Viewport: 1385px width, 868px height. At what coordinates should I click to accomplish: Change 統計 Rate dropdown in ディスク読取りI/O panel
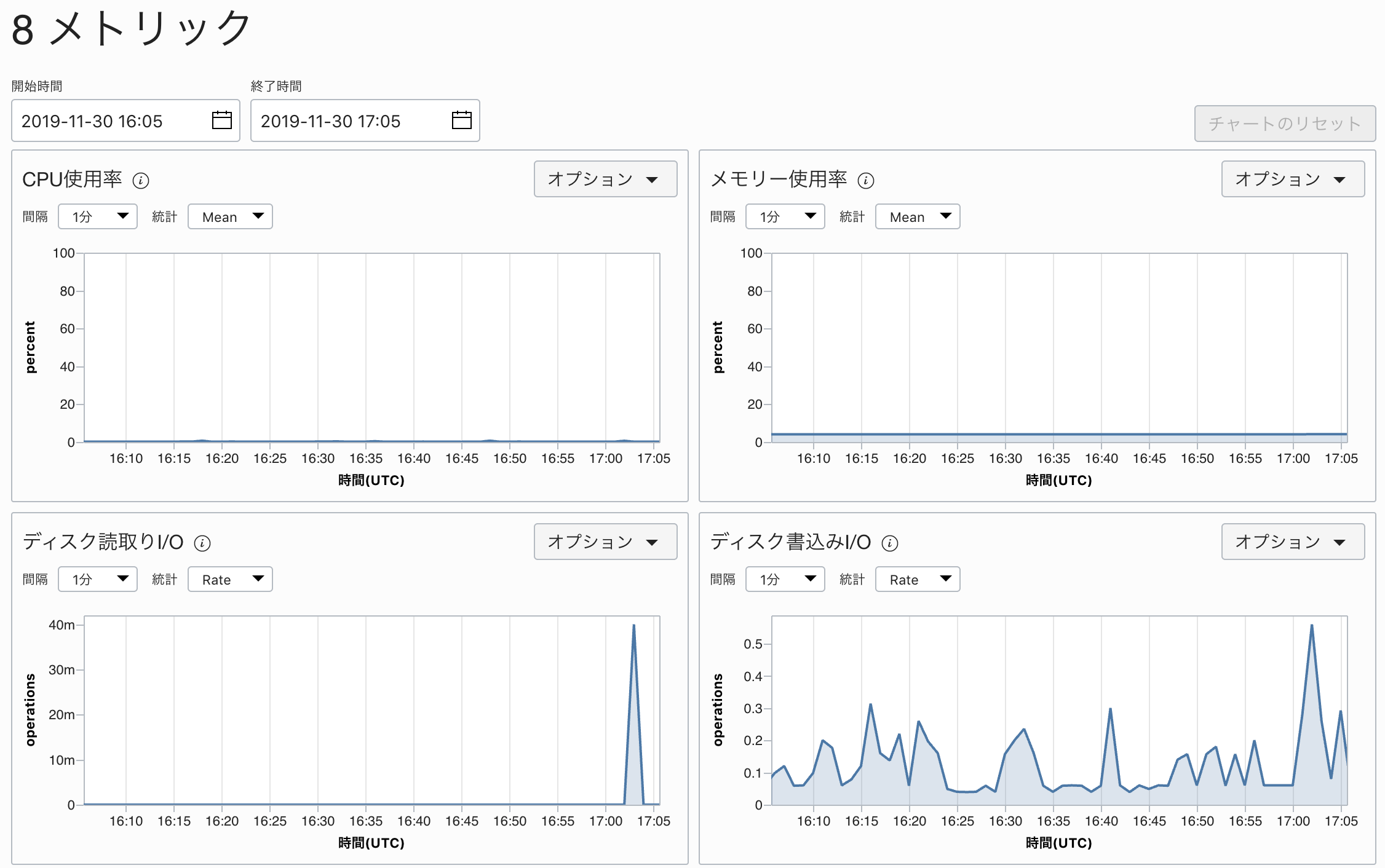230,579
